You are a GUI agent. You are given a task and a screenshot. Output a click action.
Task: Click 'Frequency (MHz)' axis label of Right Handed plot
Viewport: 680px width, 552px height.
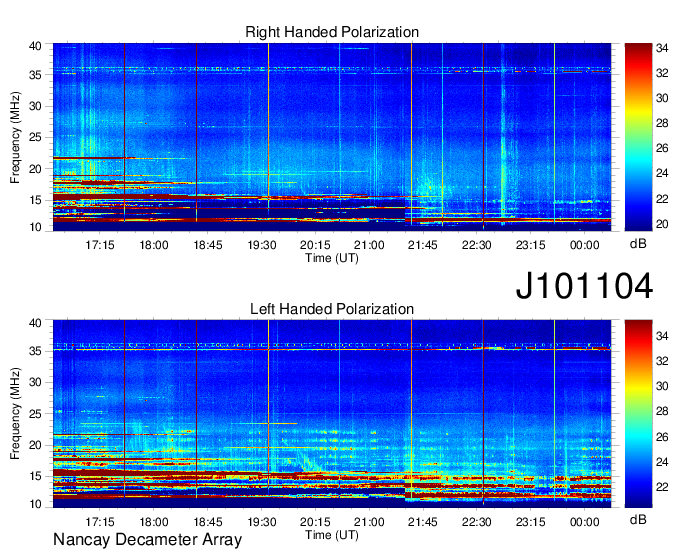click(15, 137)
